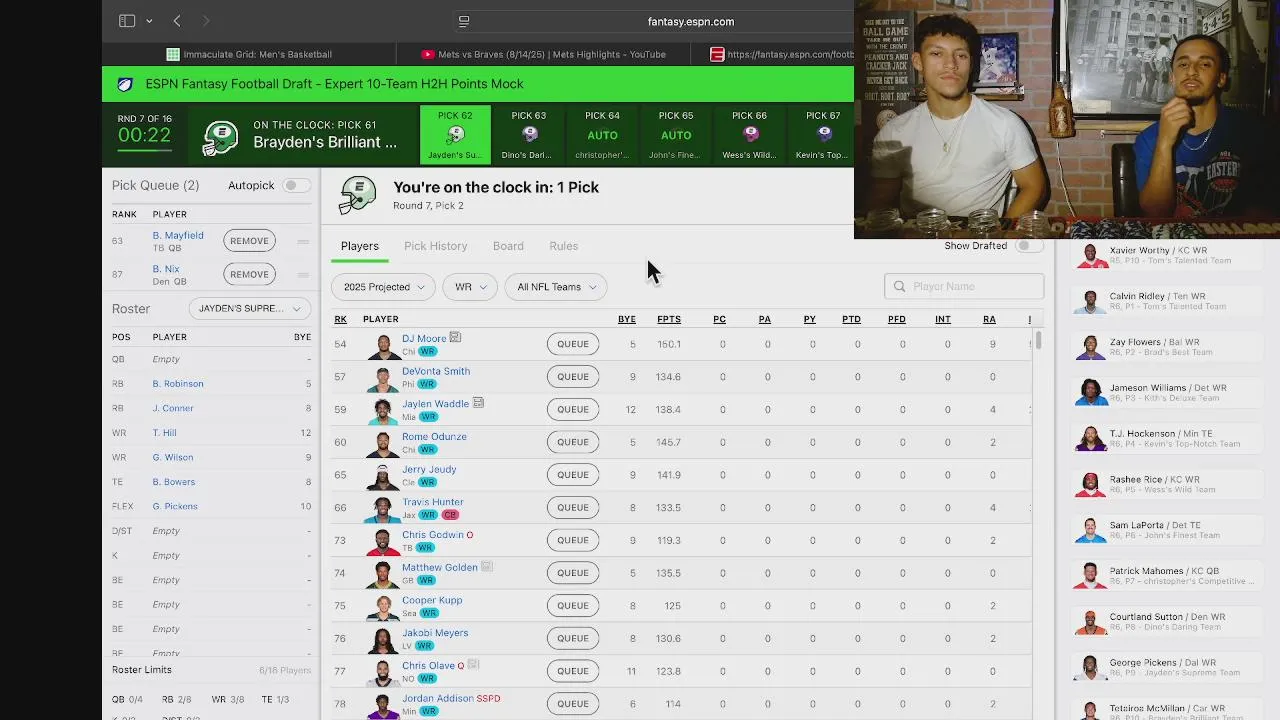Image resolution: width=1280 pixels, height=720 pixels.
Task: Queue DeVonta Smith
Action: tap(573, 377)
